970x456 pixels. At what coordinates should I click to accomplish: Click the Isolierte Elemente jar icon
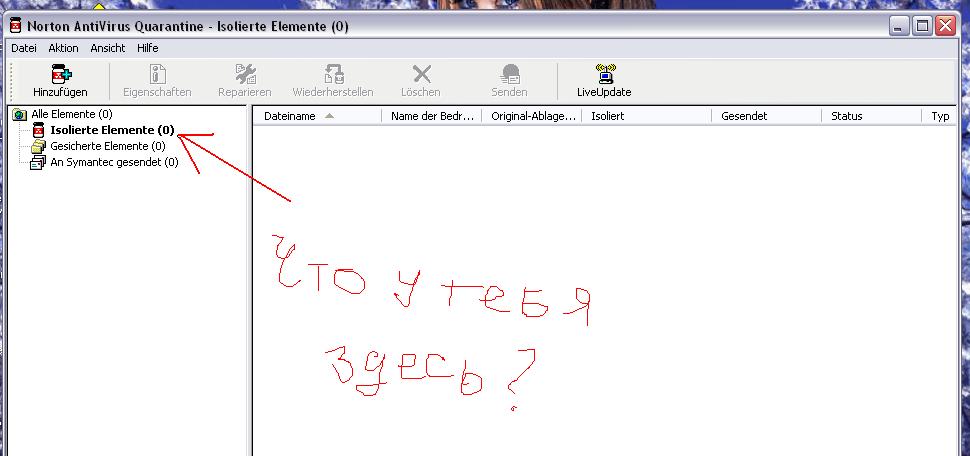39,131
